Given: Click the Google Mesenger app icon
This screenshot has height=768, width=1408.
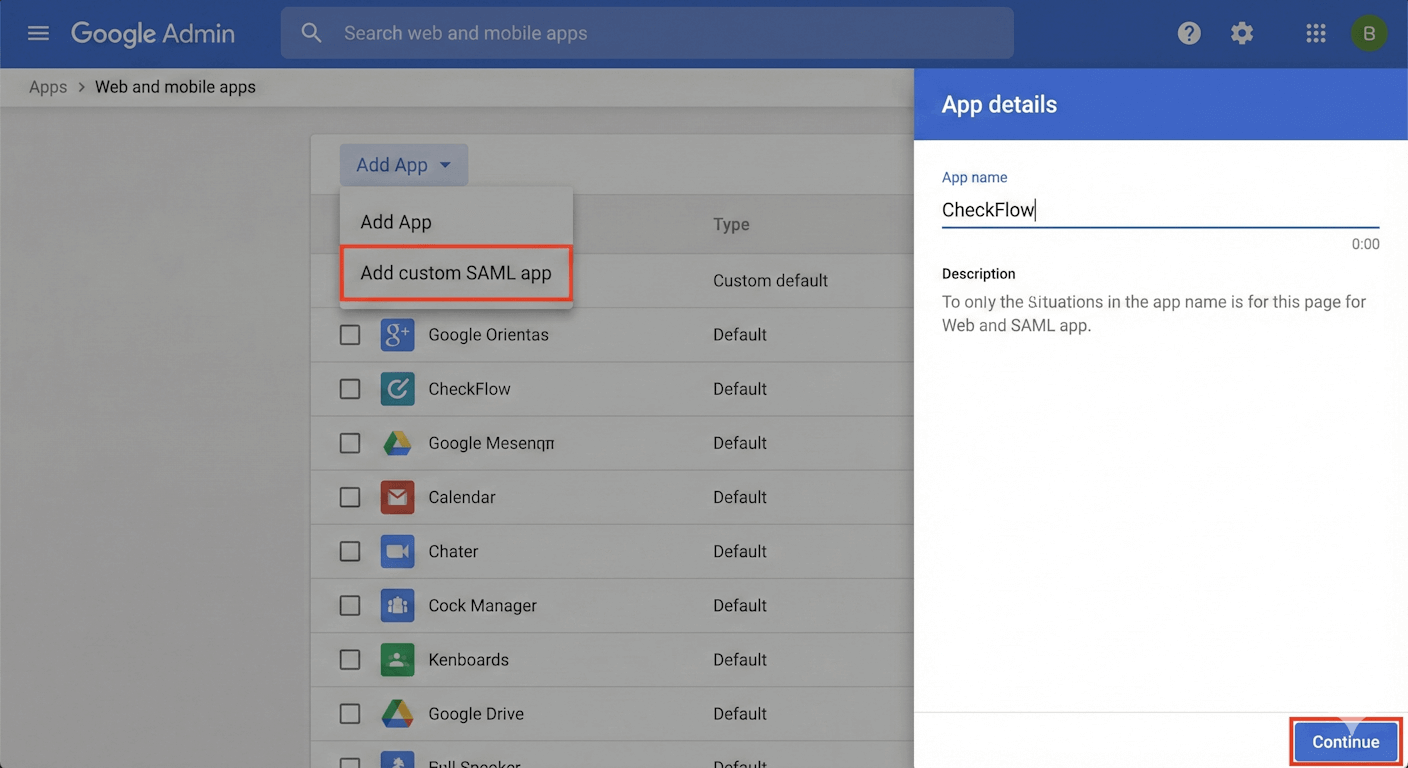Looking at the screenshot, I should (x=397, y=442).
